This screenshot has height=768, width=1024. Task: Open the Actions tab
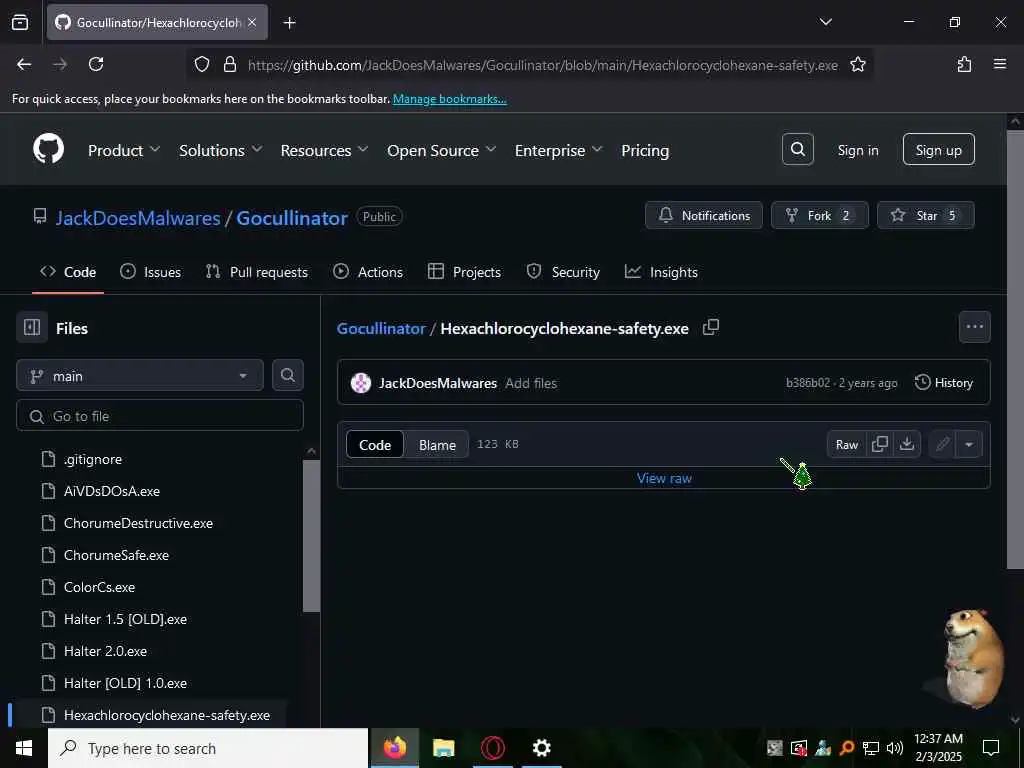click(x=368, y=272)
